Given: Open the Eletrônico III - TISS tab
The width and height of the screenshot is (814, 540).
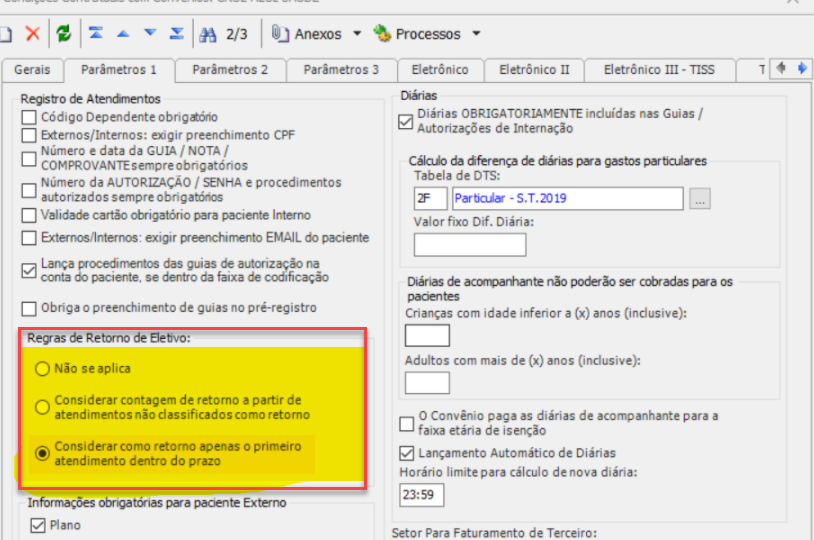Looking at the screenshot, I should coord(659,70).
